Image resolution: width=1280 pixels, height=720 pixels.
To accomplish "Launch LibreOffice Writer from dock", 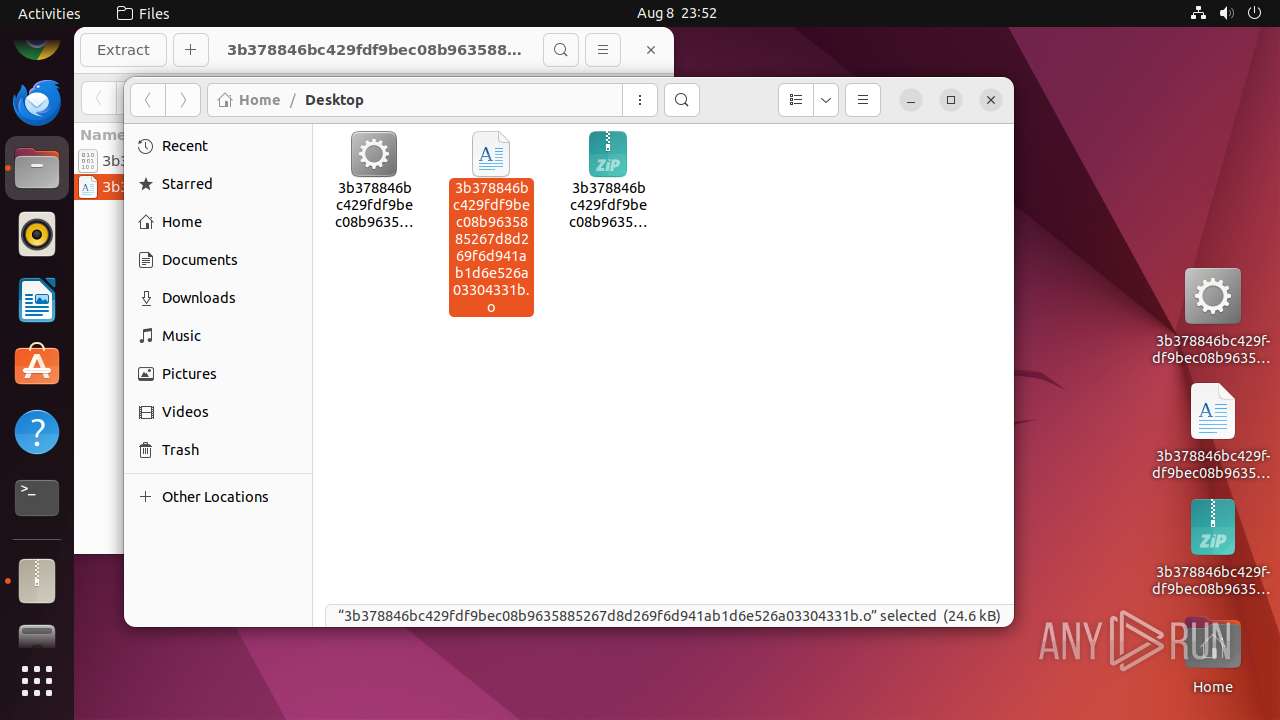I will tap(37, 300).
